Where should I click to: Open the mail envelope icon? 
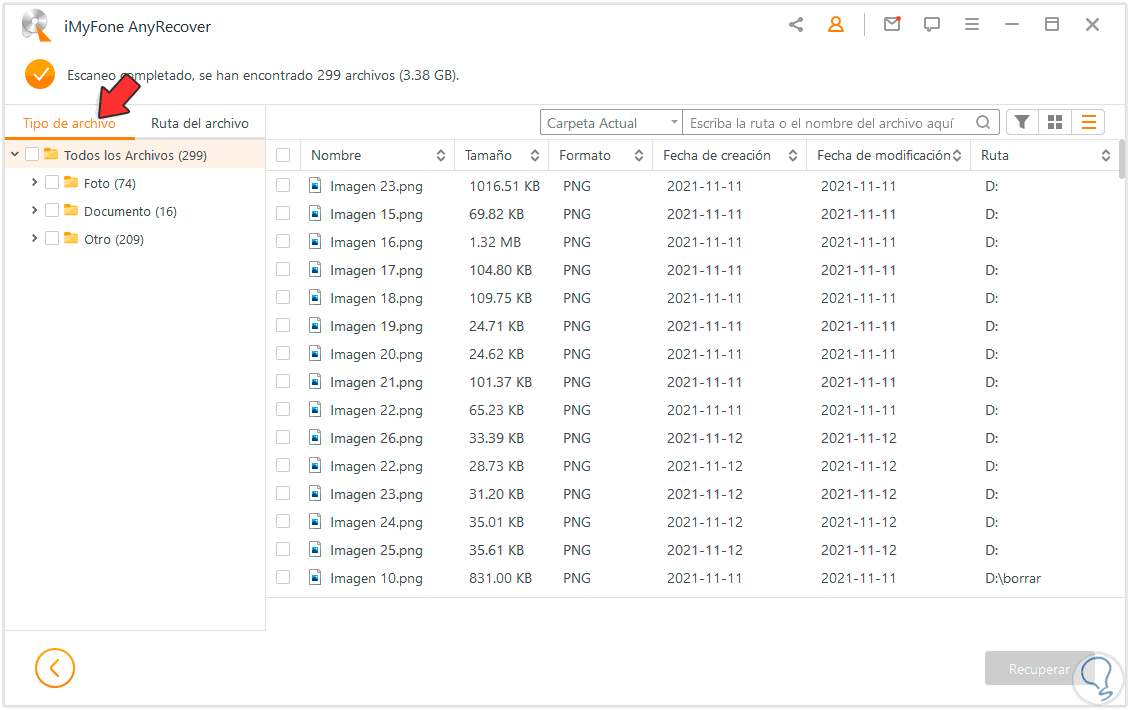click(x=892, y=25)
